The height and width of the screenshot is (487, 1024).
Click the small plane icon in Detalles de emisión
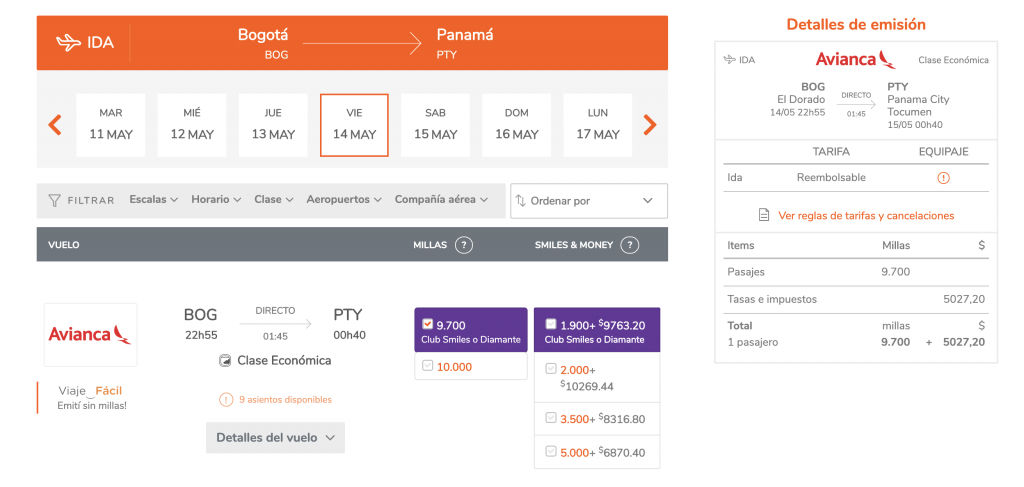click(729, 60)
